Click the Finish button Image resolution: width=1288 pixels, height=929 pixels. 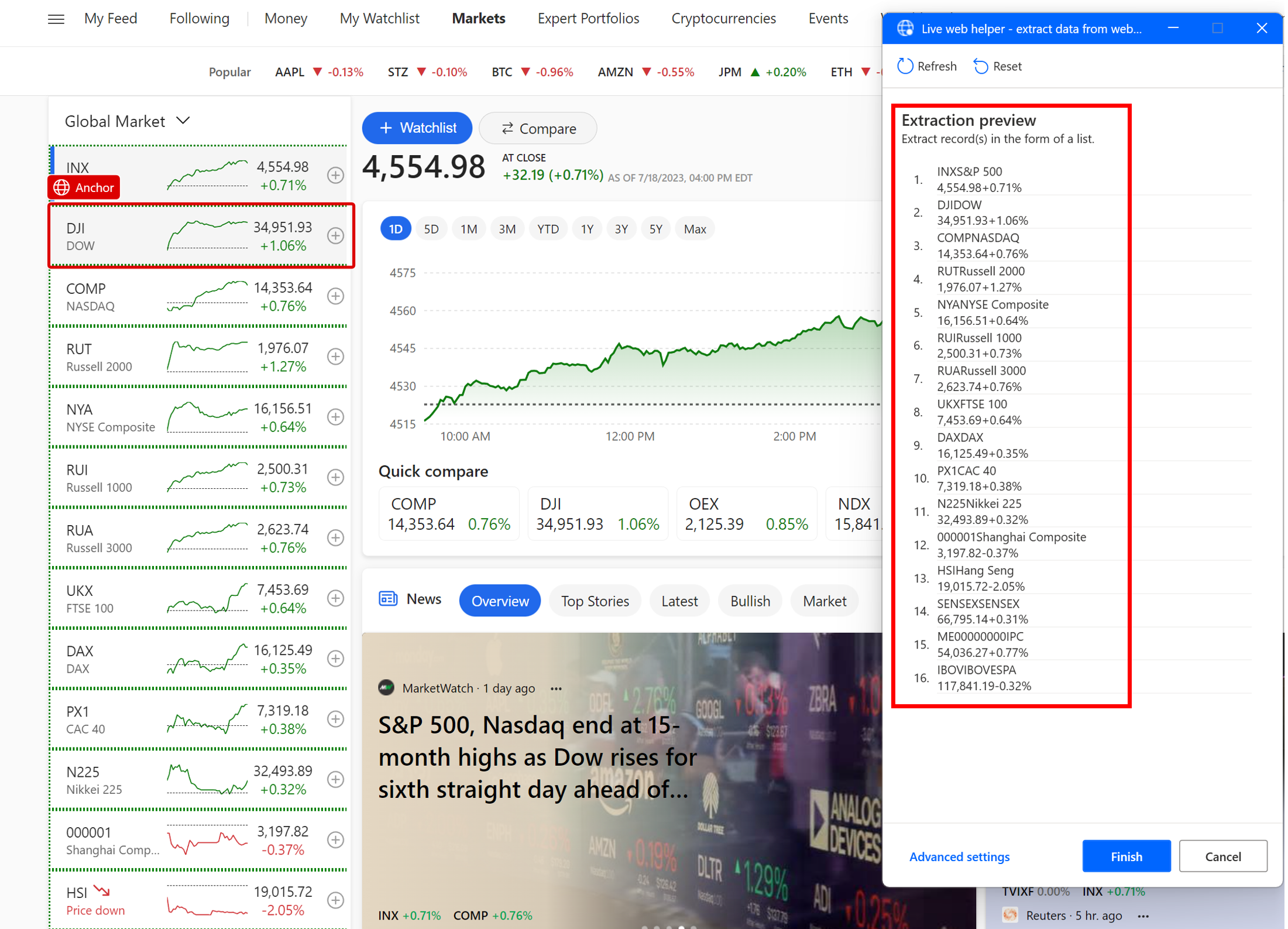coord(1126,856)
